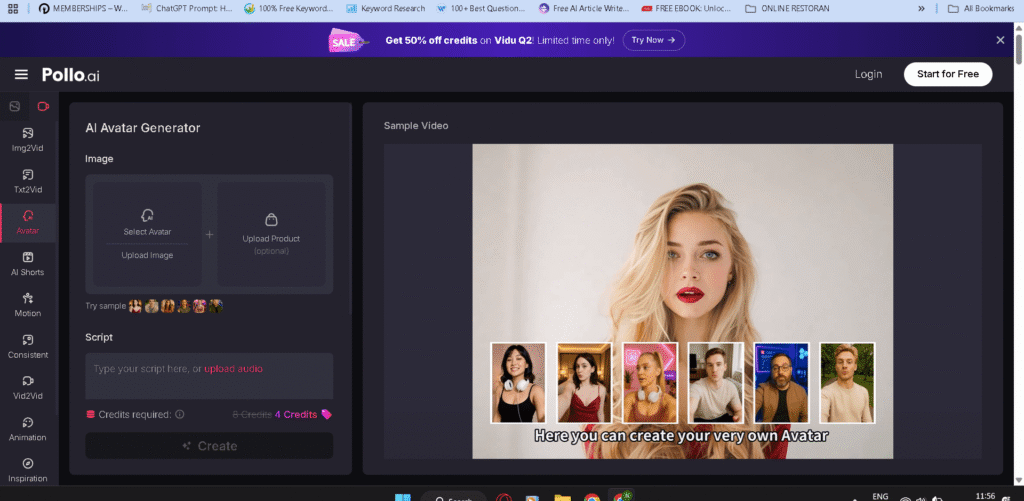Switch to the image mode toggle
Viewport: 1024px width, 501px height.
[14, 106]
